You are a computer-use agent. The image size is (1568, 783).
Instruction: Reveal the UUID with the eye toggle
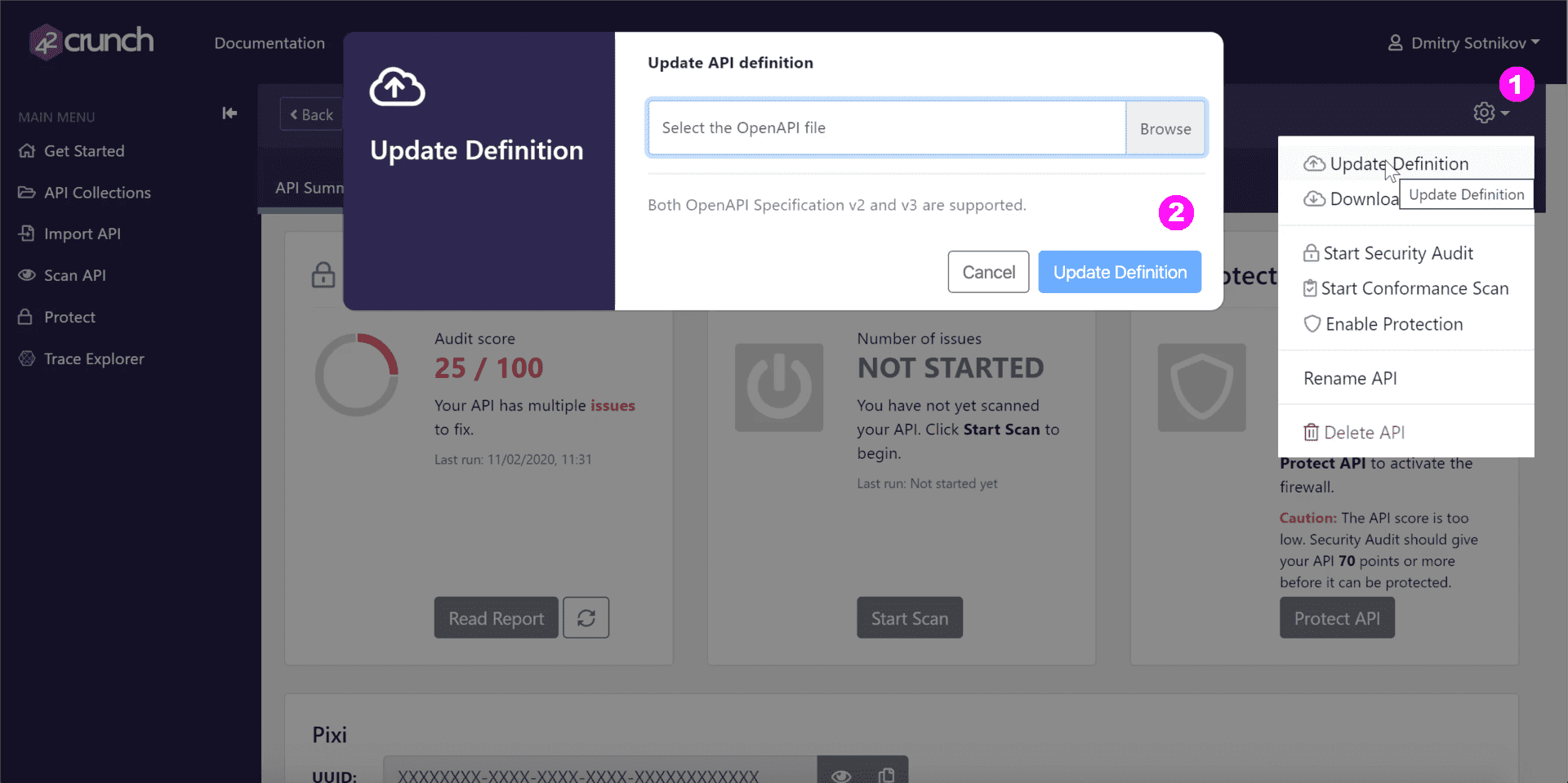842,774
